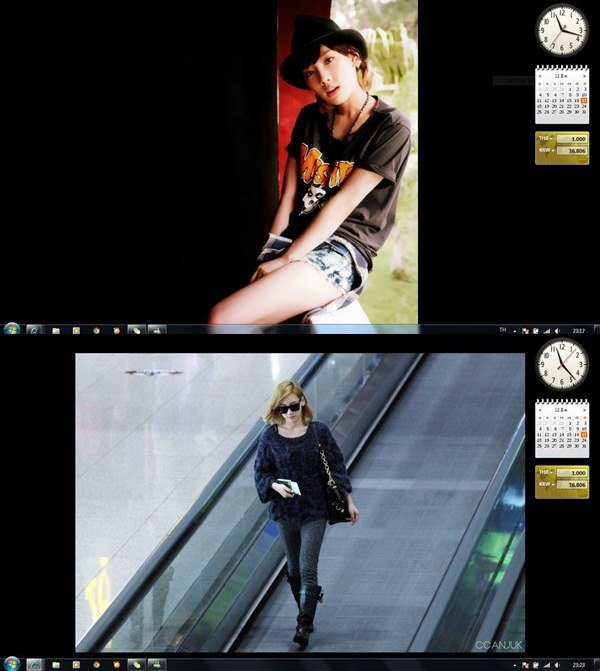This screenshot has height=671, width=600.
Task: Click Show desktop button beside the 23:17 clock
Action: pos(597,330)
